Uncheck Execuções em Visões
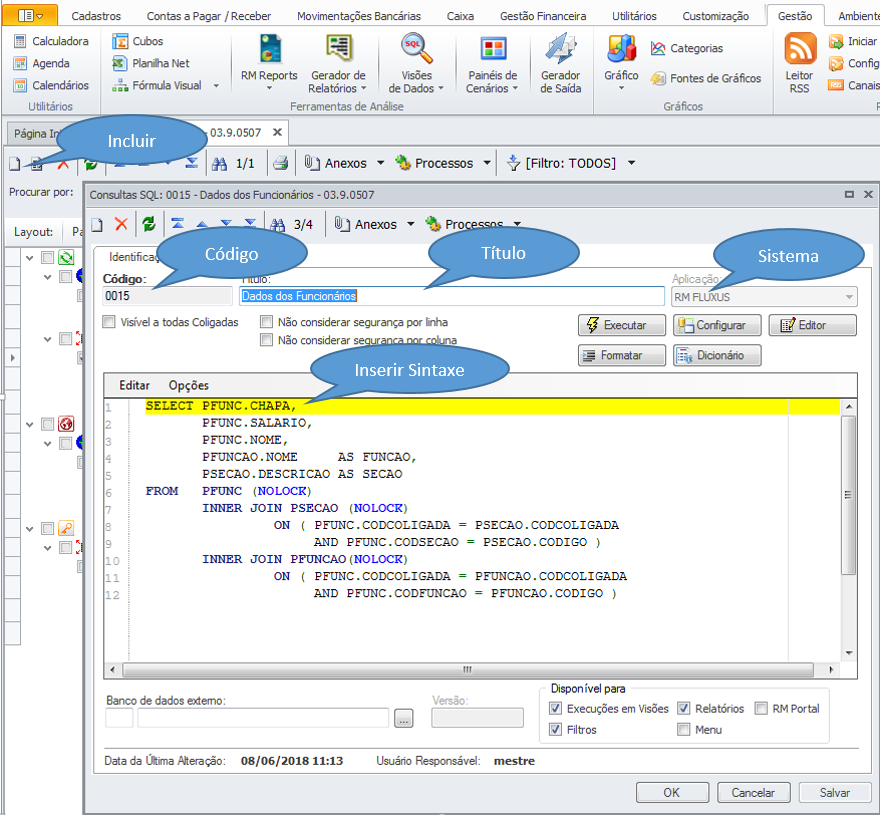This screenshot has width=880, height=815. tap(555, 708)
